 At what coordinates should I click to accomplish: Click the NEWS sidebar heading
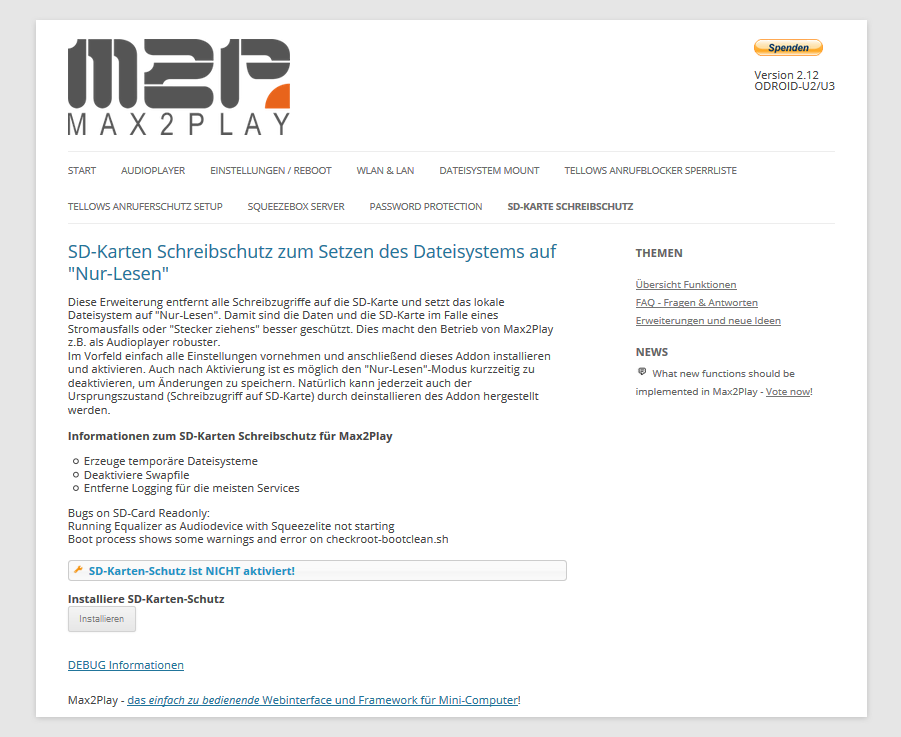[x=652, y=352]
